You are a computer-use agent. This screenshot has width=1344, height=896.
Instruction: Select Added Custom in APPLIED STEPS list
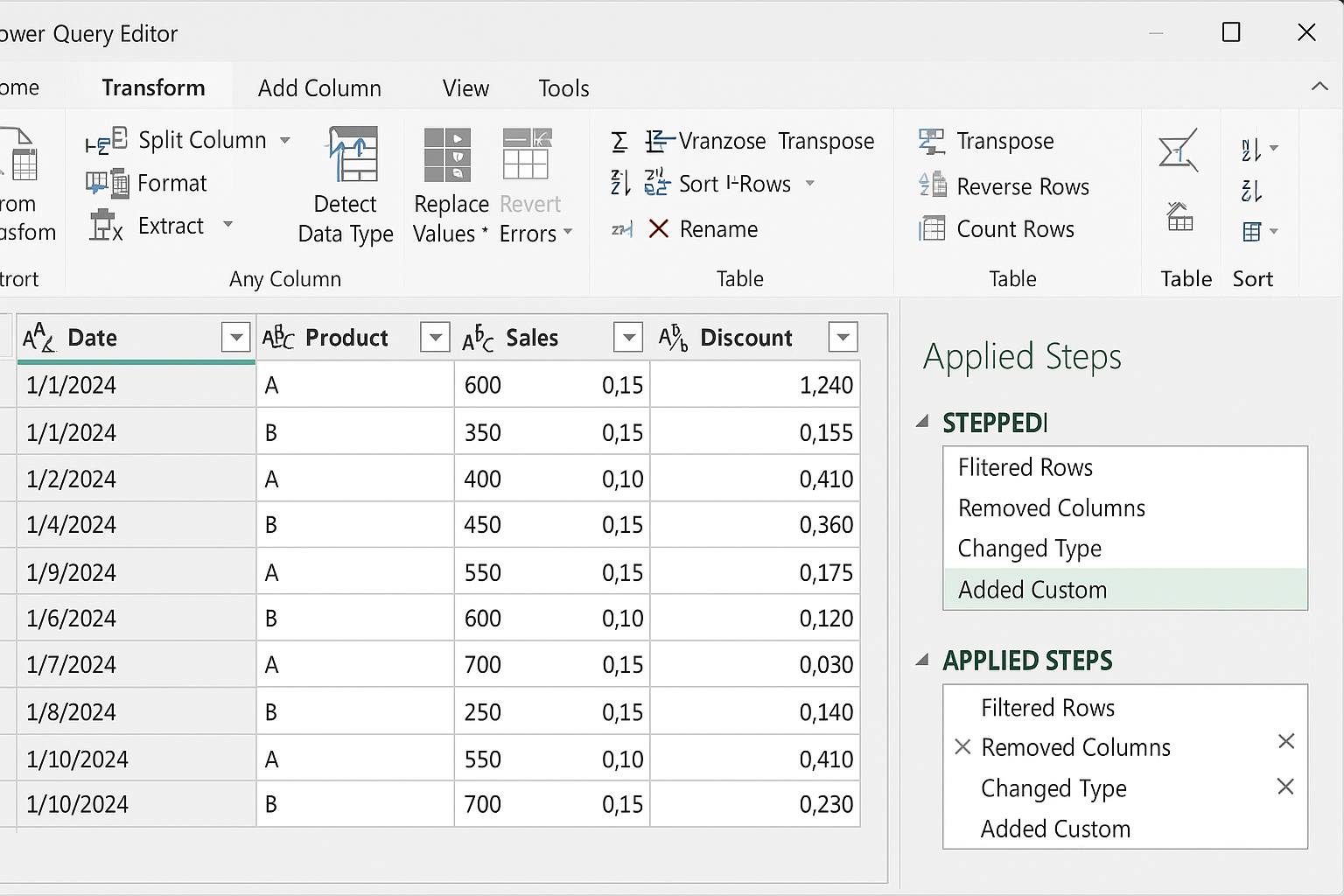1125,828
